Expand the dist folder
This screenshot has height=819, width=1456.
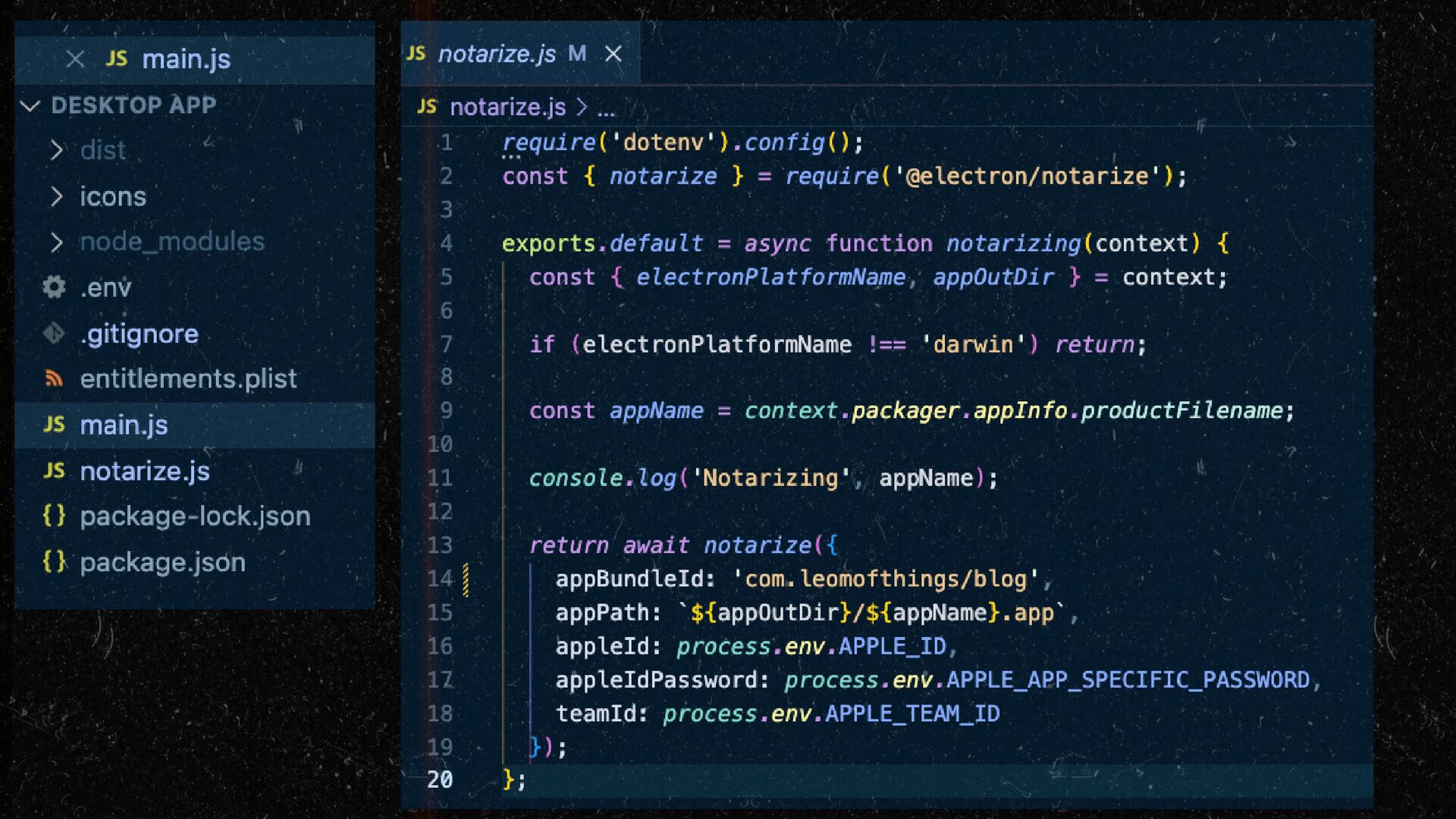click(x=56, y=150)
